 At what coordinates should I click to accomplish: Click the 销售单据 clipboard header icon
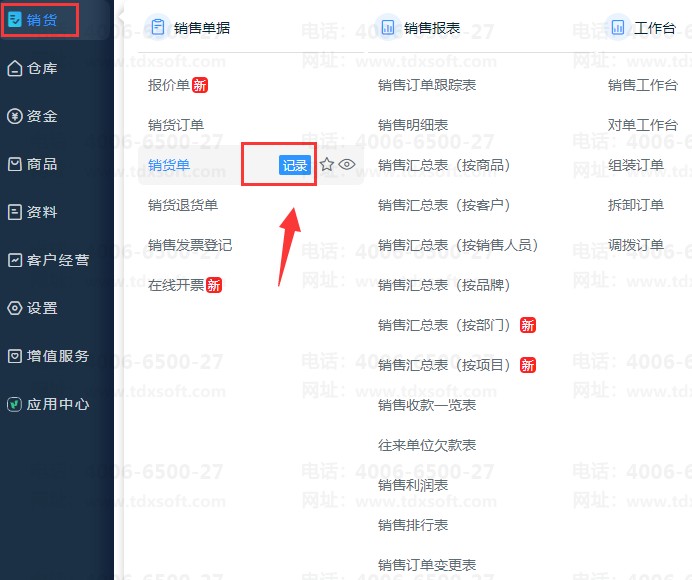[158, 27]
